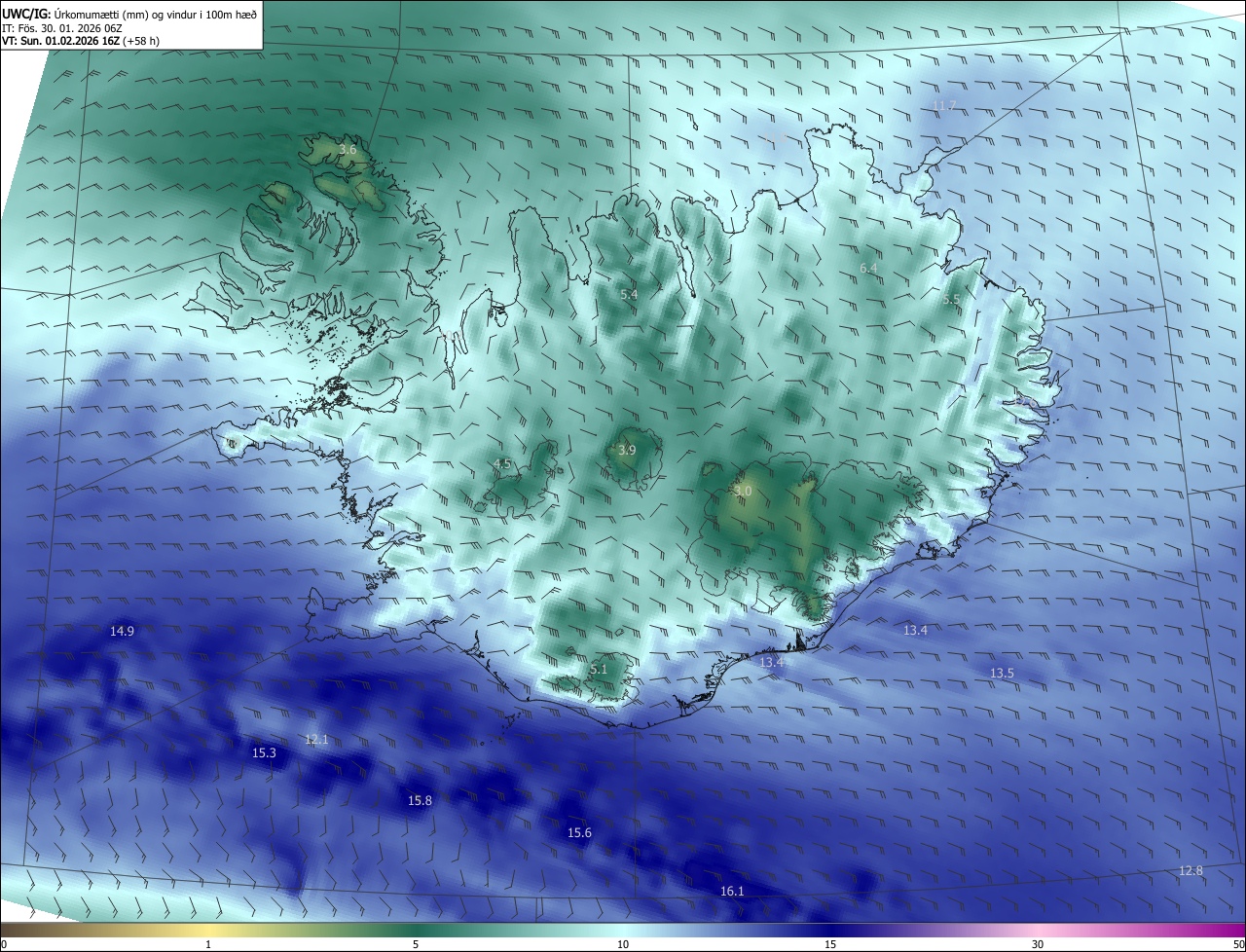Click the VT: Sun. 01.02.2026 16Z (+58 h) line
This screenshot has width=1246, height=952.
(x=81, y=41)
